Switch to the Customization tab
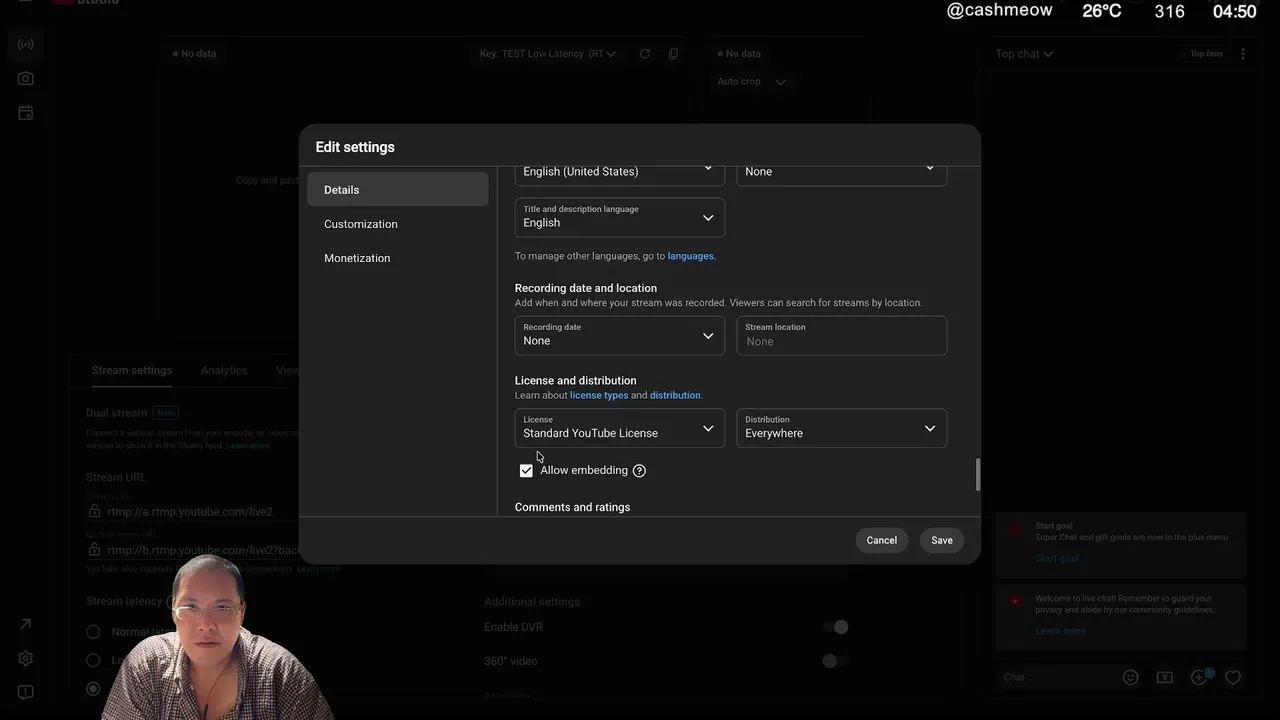The height and width of the screenshot is (720, 1280). pyautogui.click(x=398, y=224)
